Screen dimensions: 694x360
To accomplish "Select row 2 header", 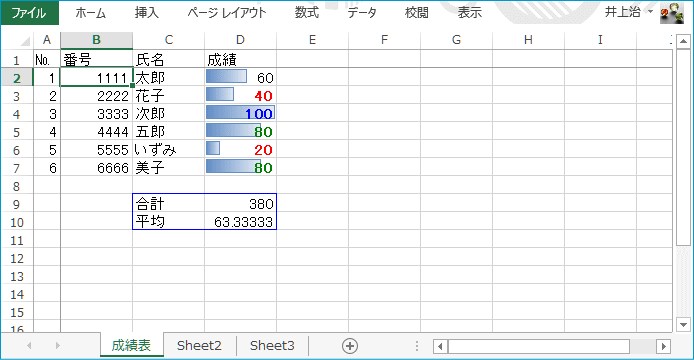I will [16, 78].
